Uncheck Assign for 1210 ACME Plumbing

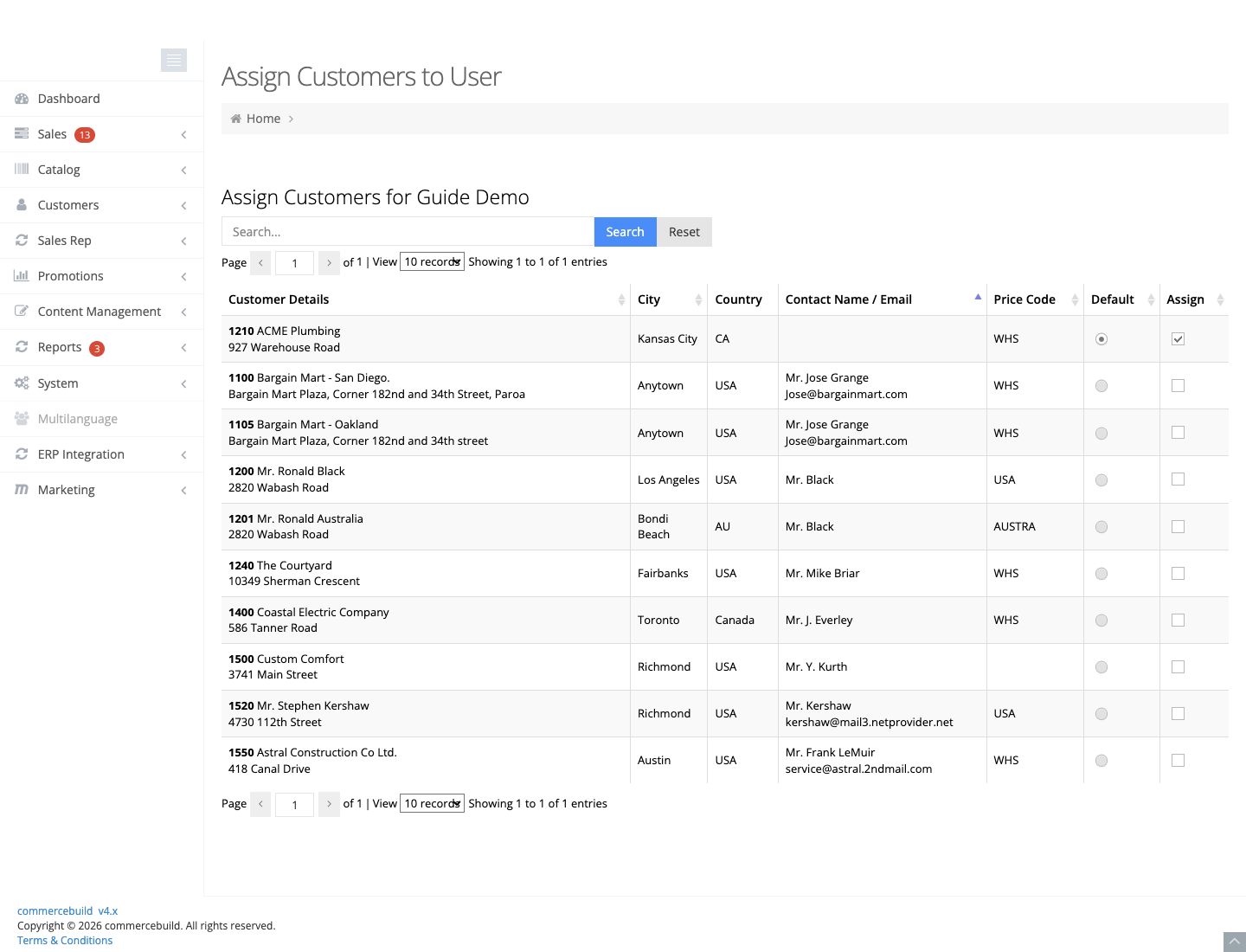(1178, 339)
